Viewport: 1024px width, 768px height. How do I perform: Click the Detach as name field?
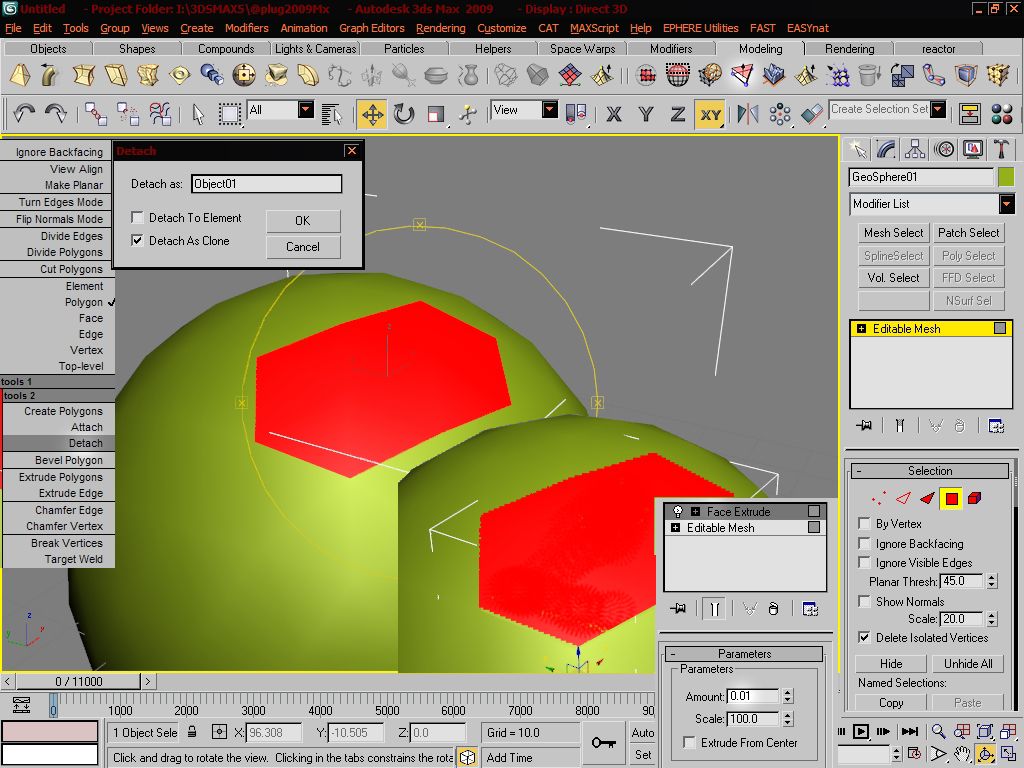pyautogui.click(x=266, y=184)
